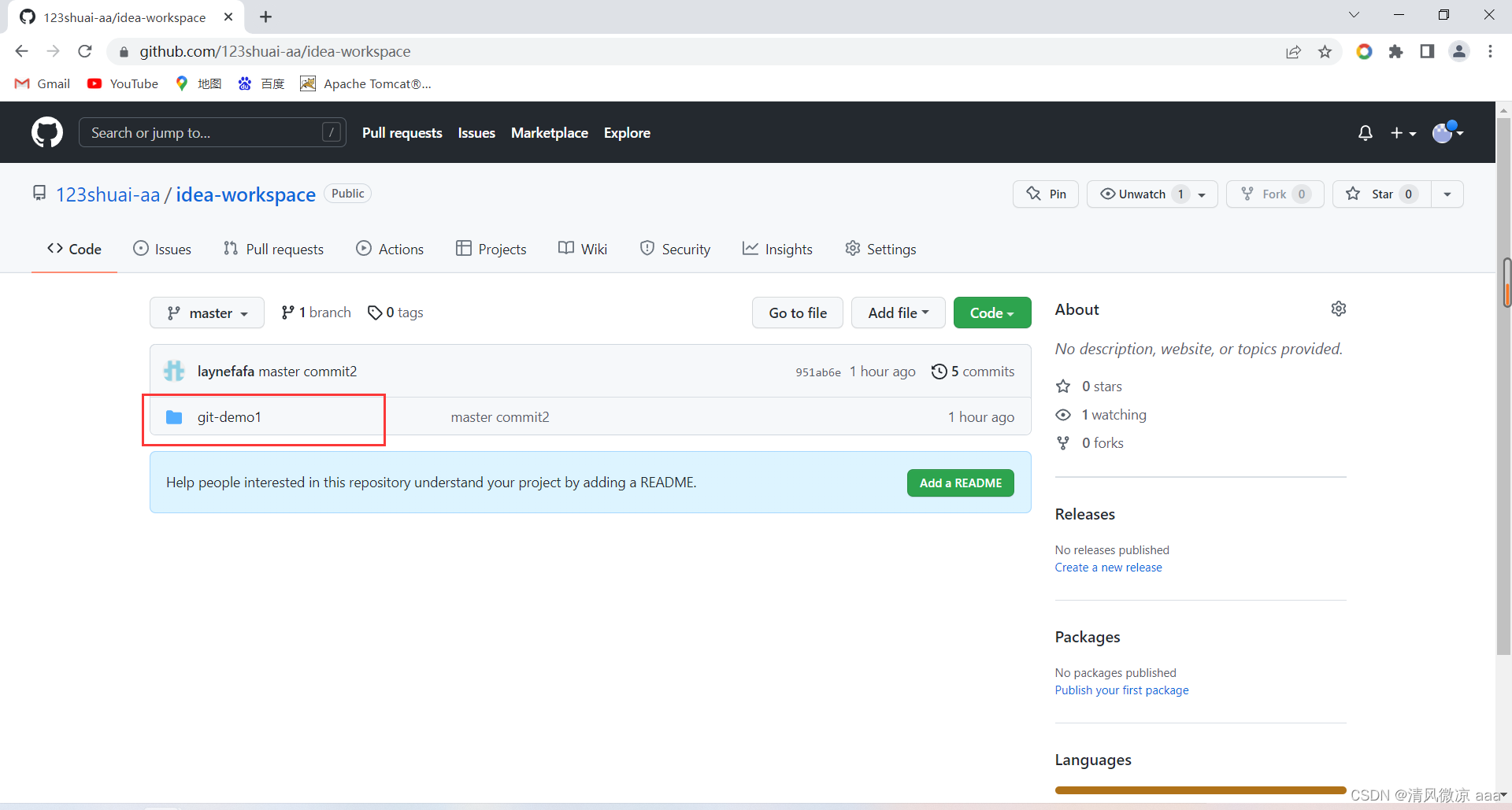Screen dimensions: 1512x810
Task: Open Issues in the top navigation
Action: tap(476, 133)
